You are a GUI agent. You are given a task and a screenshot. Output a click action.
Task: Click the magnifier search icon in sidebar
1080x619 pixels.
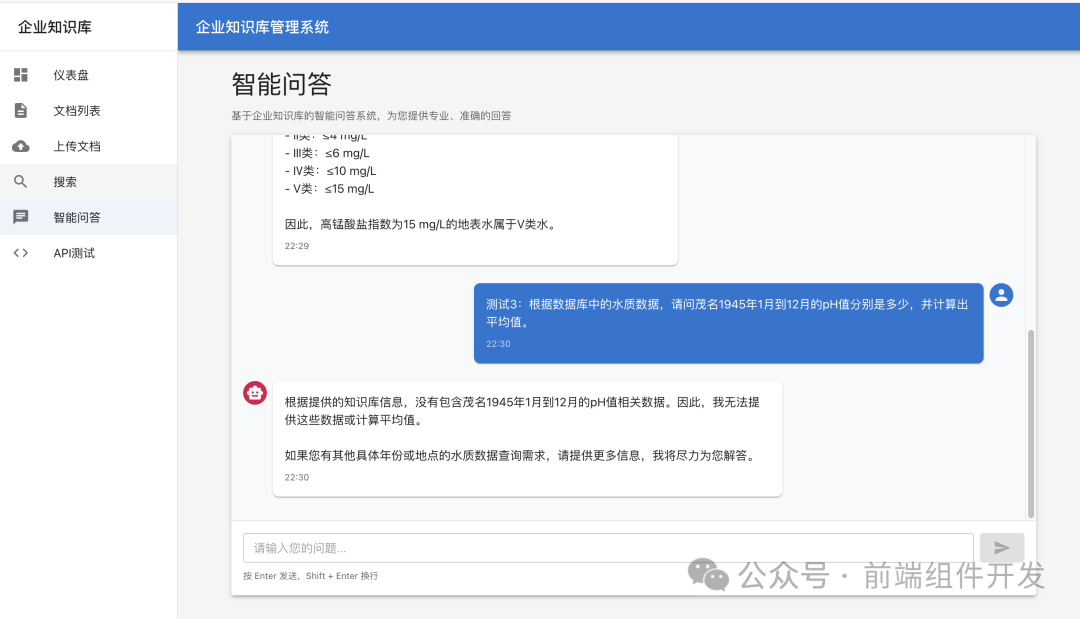(x=21, y=182)
